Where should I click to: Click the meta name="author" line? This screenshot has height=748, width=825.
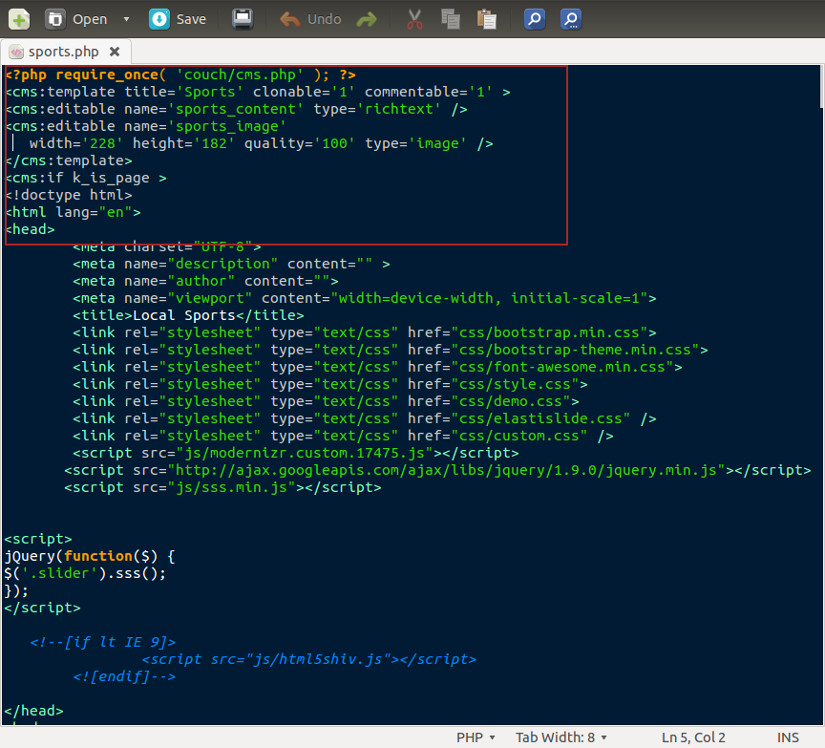205,281
